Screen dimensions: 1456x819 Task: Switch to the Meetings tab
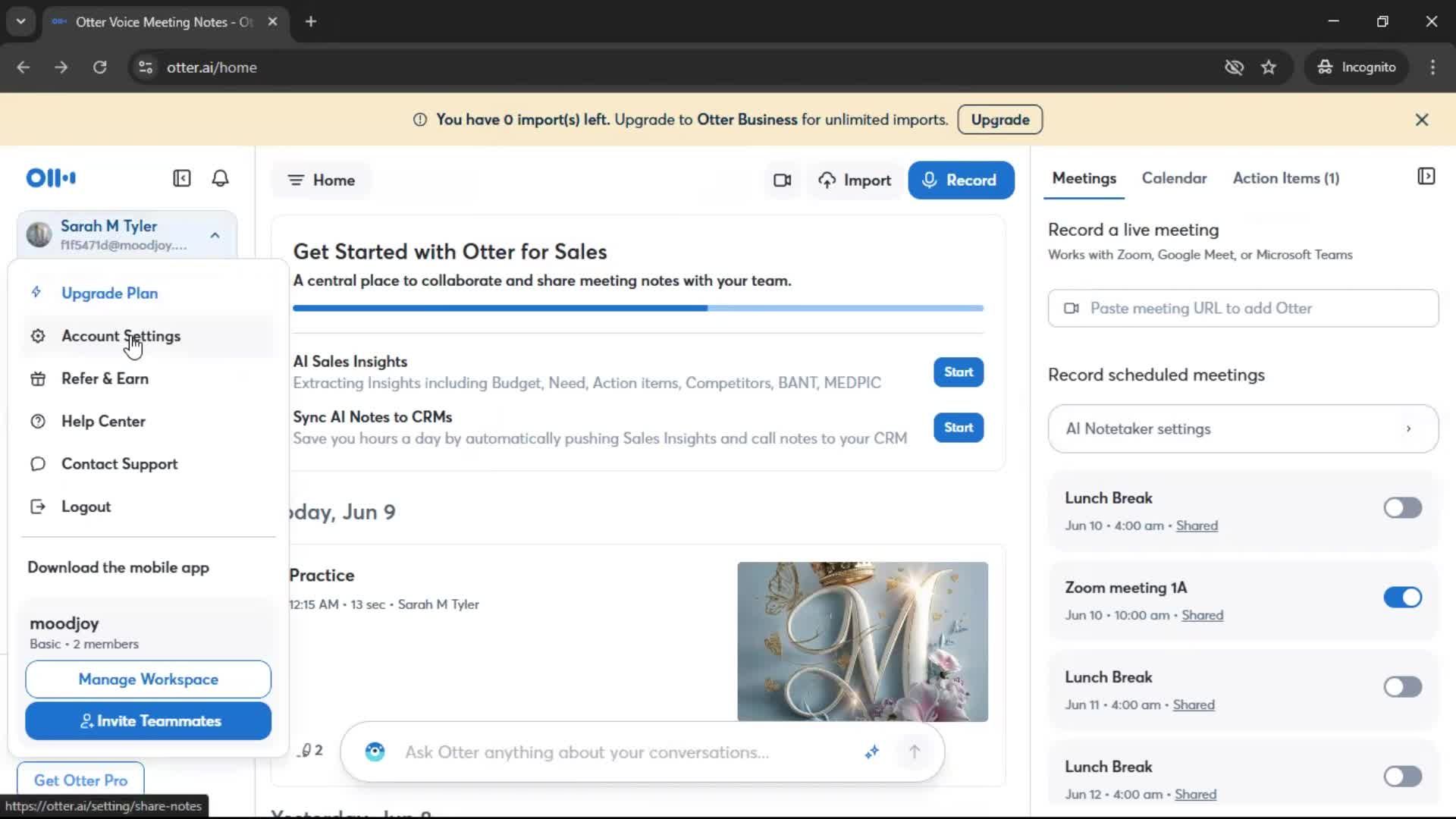[1084, 178]
